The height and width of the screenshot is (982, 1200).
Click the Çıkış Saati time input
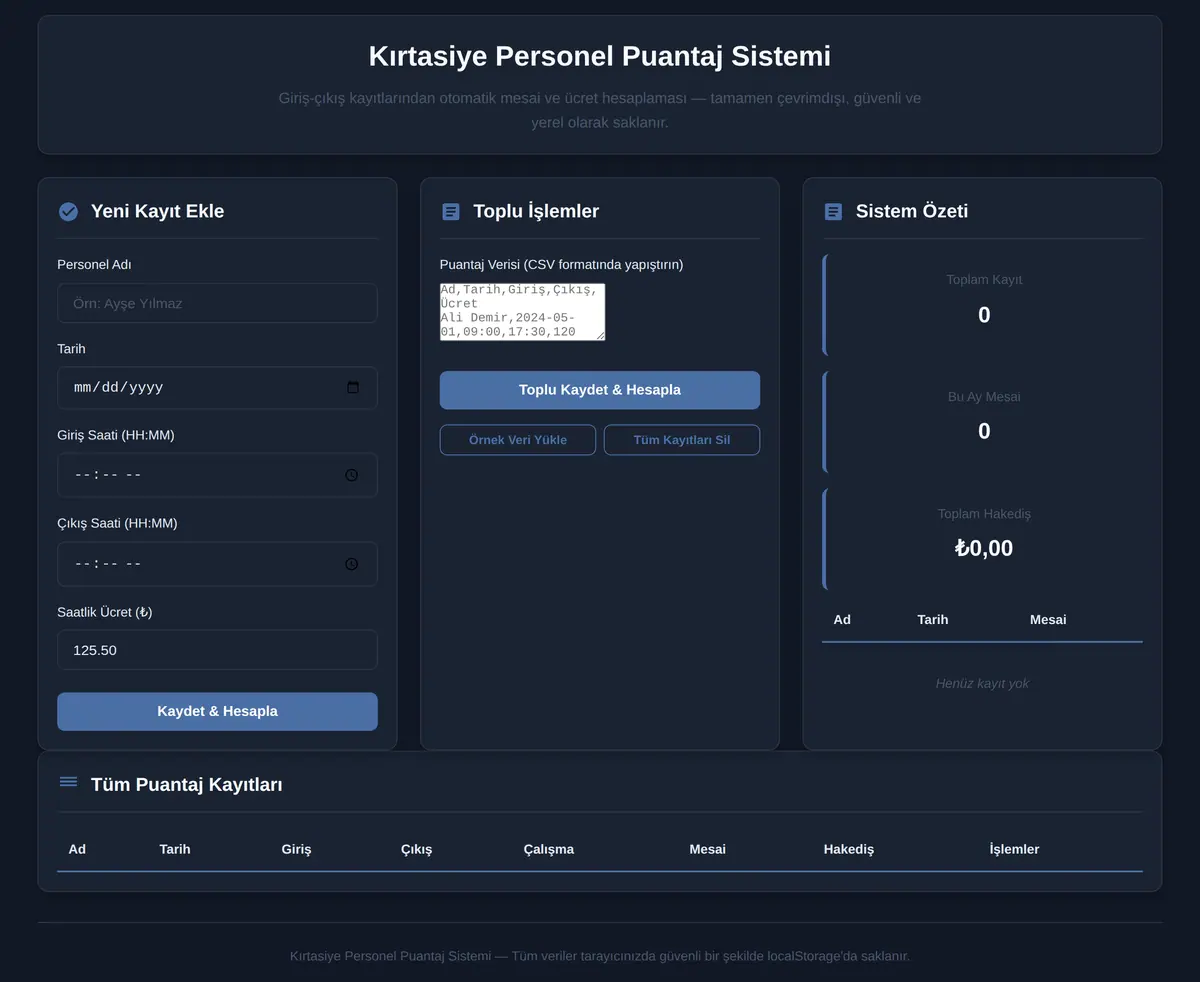click(x=217, y=564)
